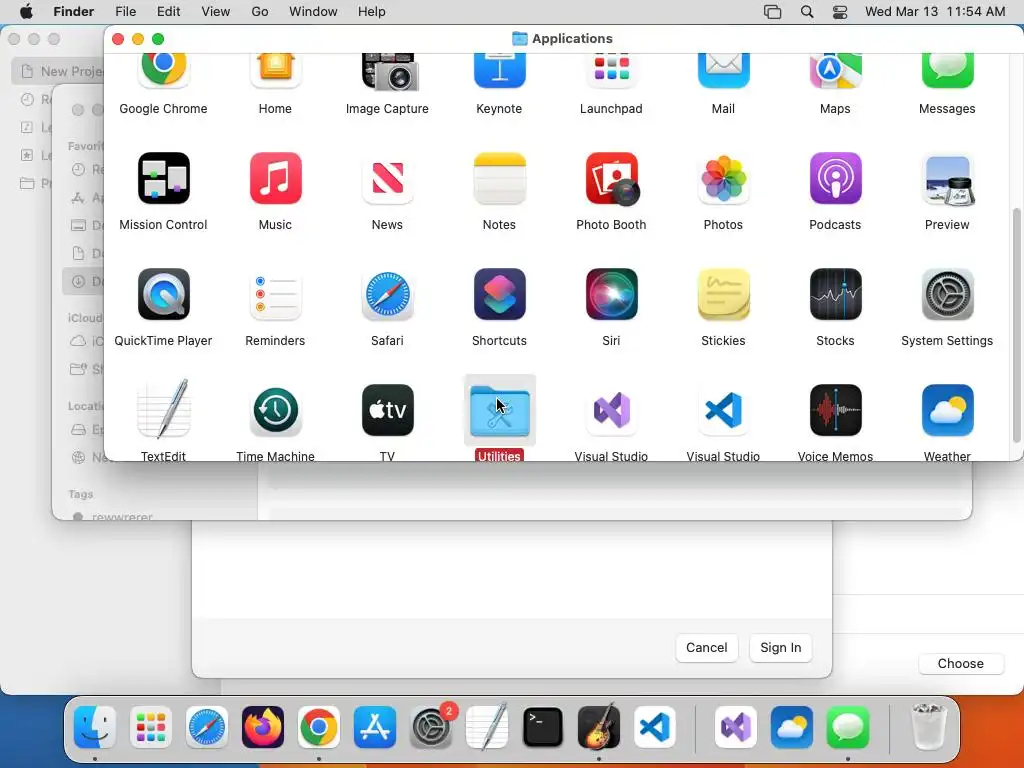Select the Reminders app icon
Screen dimensions: 1024x768
(275, 295)
